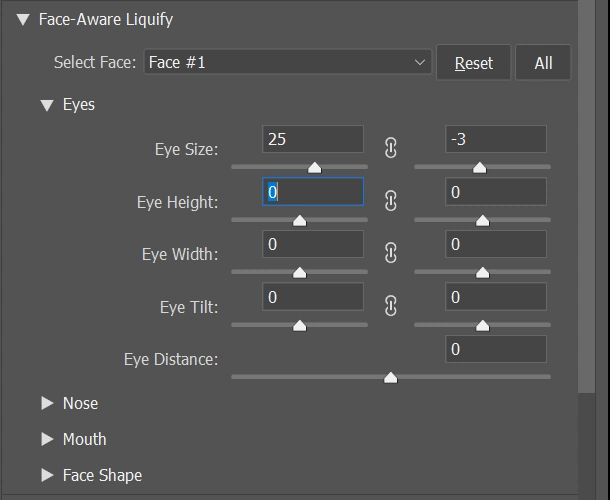The width and height of the screenshot is (610, 500).
Task: Open the Select Face dropdown
Action: pos(287,62)
